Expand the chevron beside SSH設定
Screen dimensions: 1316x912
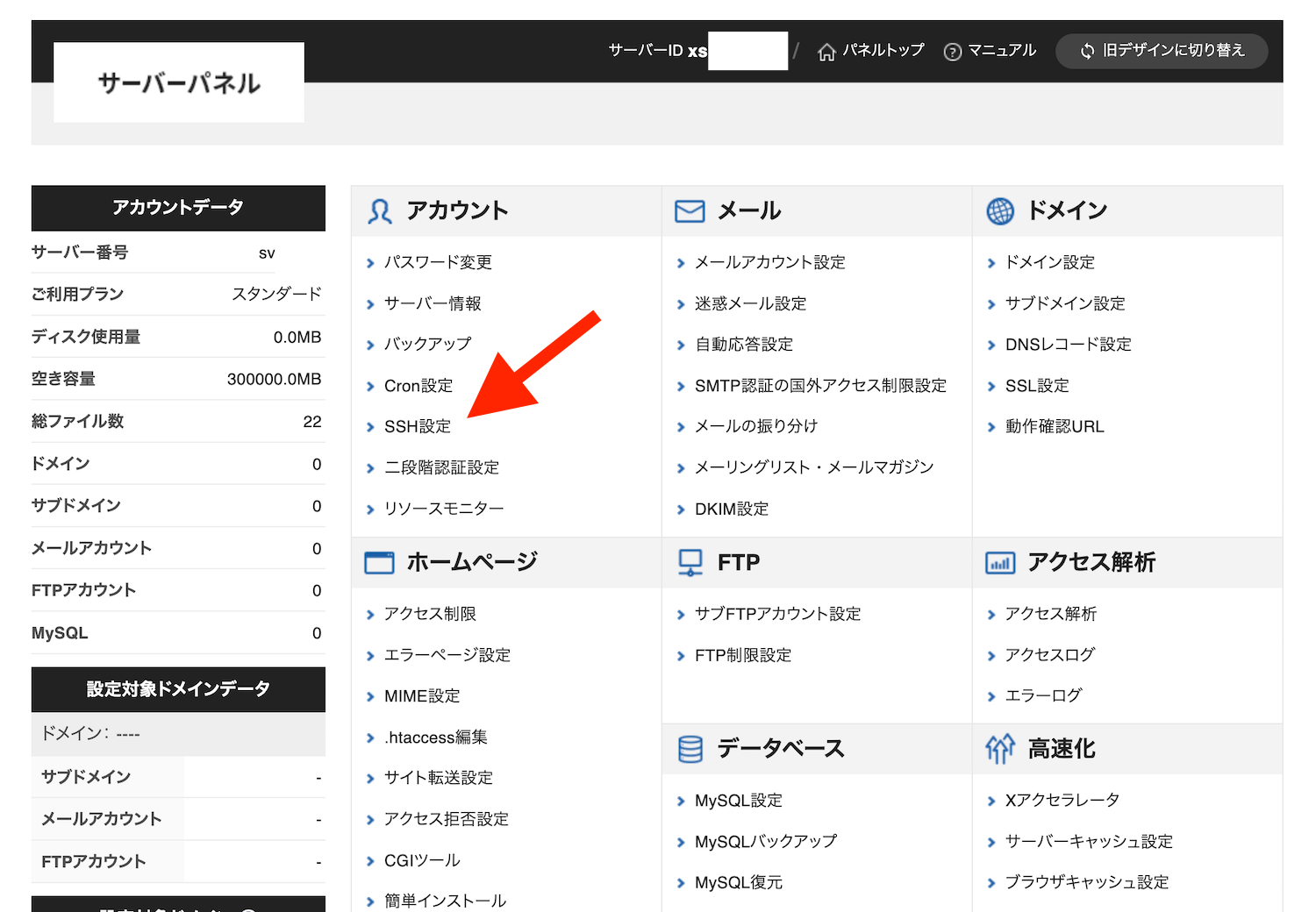[x=371, y=426]
